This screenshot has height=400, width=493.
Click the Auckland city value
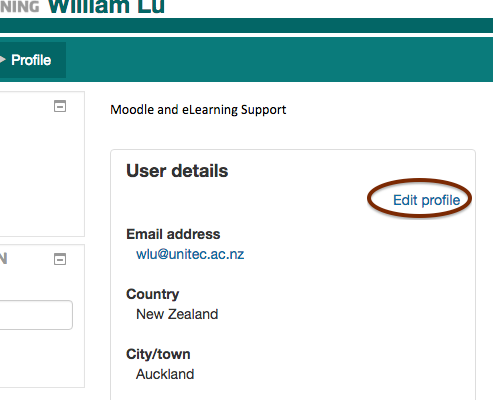165,374
